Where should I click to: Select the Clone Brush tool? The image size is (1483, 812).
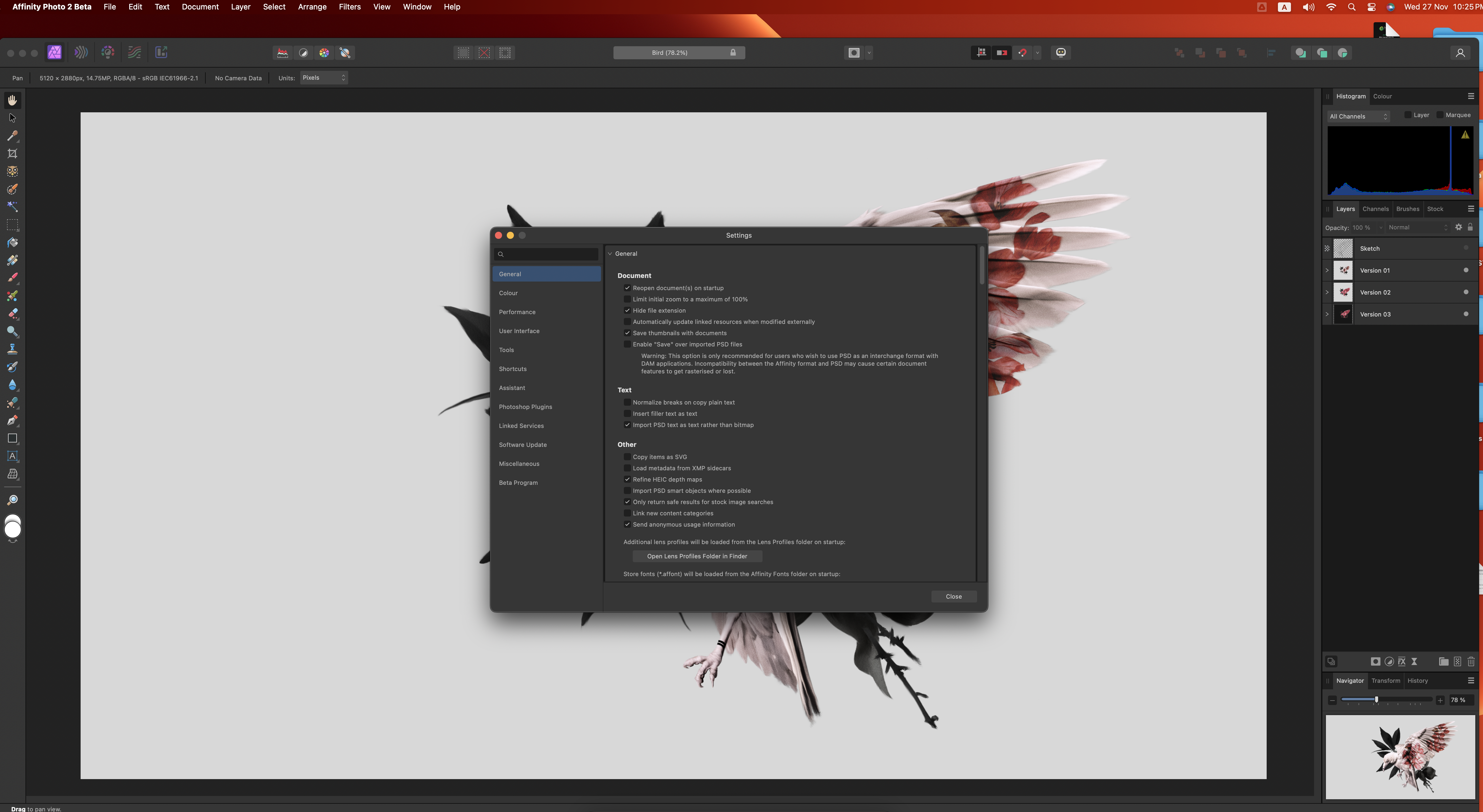pyautogui.click(x=12, y=349)
